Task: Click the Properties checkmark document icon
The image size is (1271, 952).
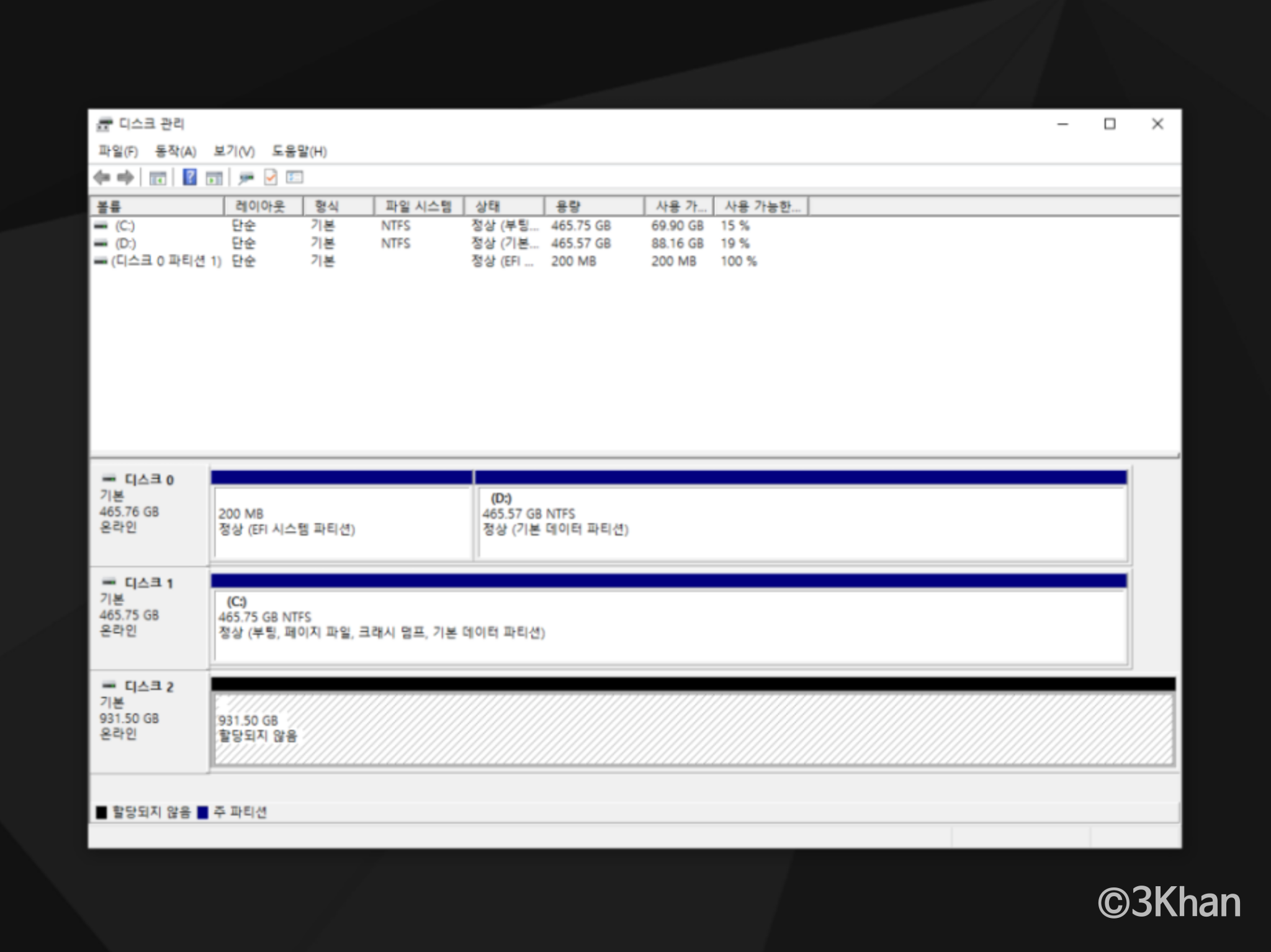Action: click(271, 177)
